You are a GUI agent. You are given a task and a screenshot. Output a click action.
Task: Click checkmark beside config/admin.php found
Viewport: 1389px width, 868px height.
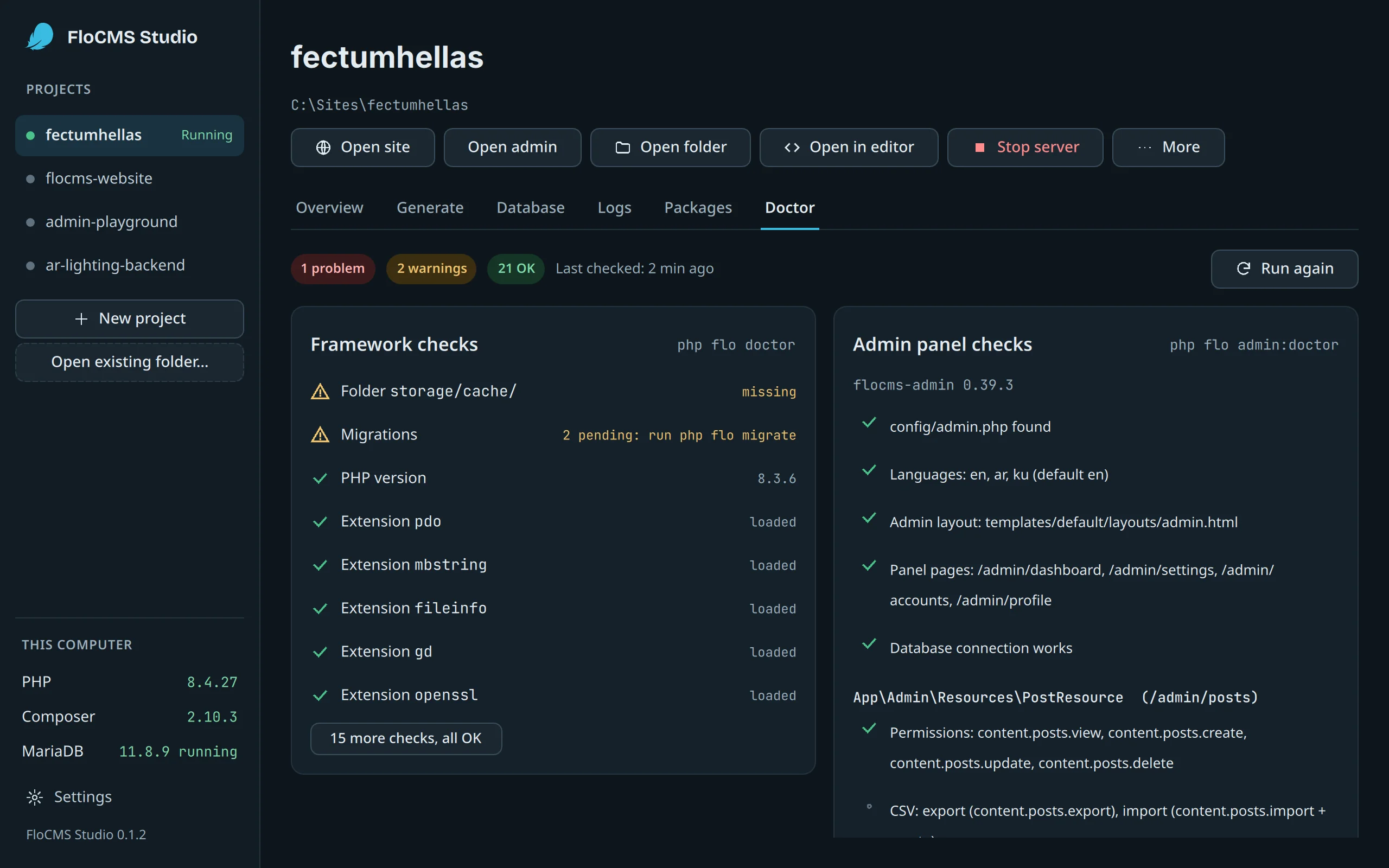869,423
